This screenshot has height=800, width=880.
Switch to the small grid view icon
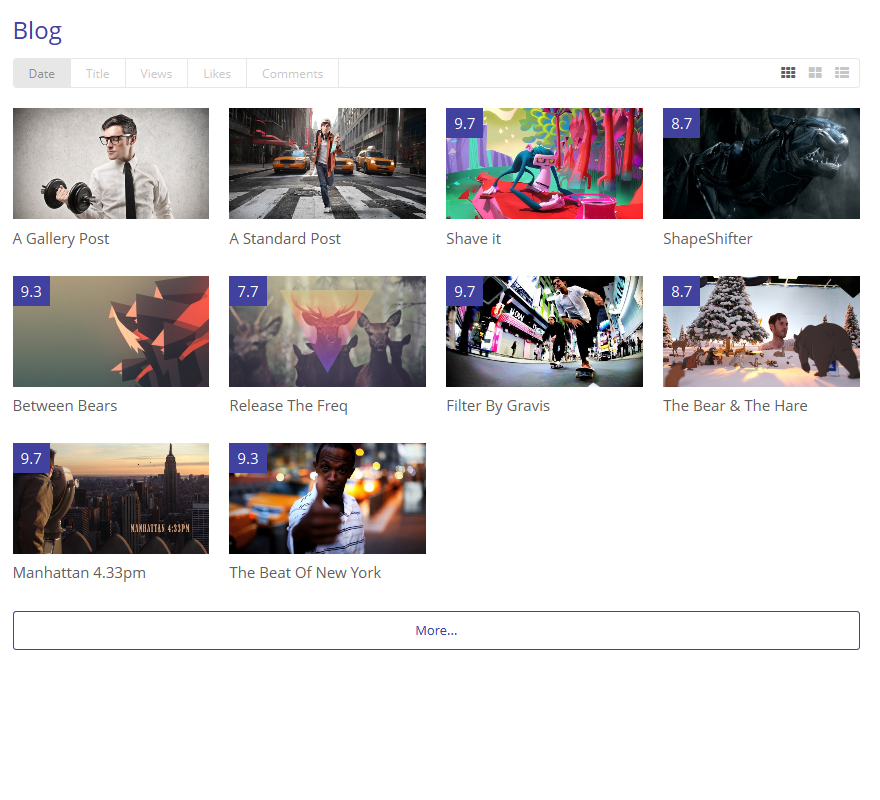coord(788,73)
